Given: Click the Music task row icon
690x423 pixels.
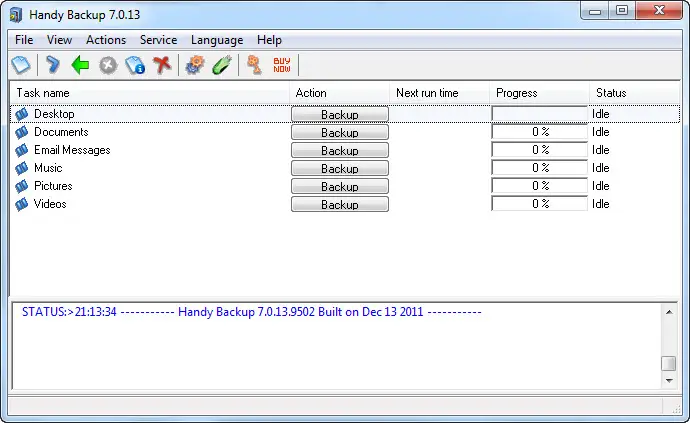Looking at the screenshot, I should (x=21, y=168).
